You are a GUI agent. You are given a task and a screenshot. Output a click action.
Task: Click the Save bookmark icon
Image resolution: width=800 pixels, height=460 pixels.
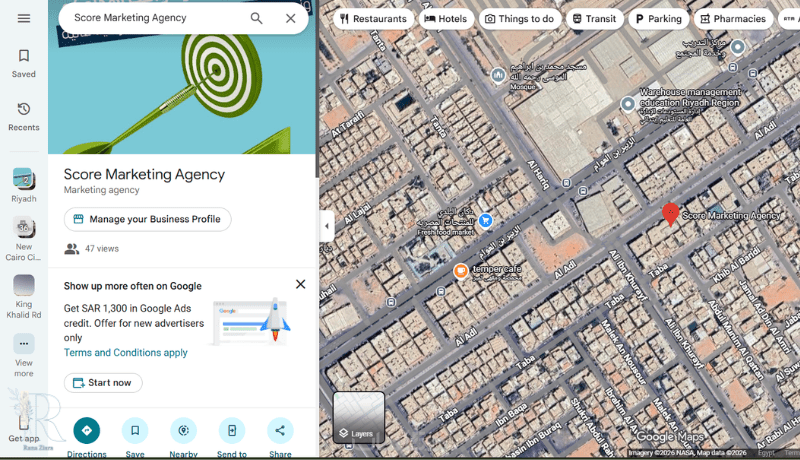135,430
